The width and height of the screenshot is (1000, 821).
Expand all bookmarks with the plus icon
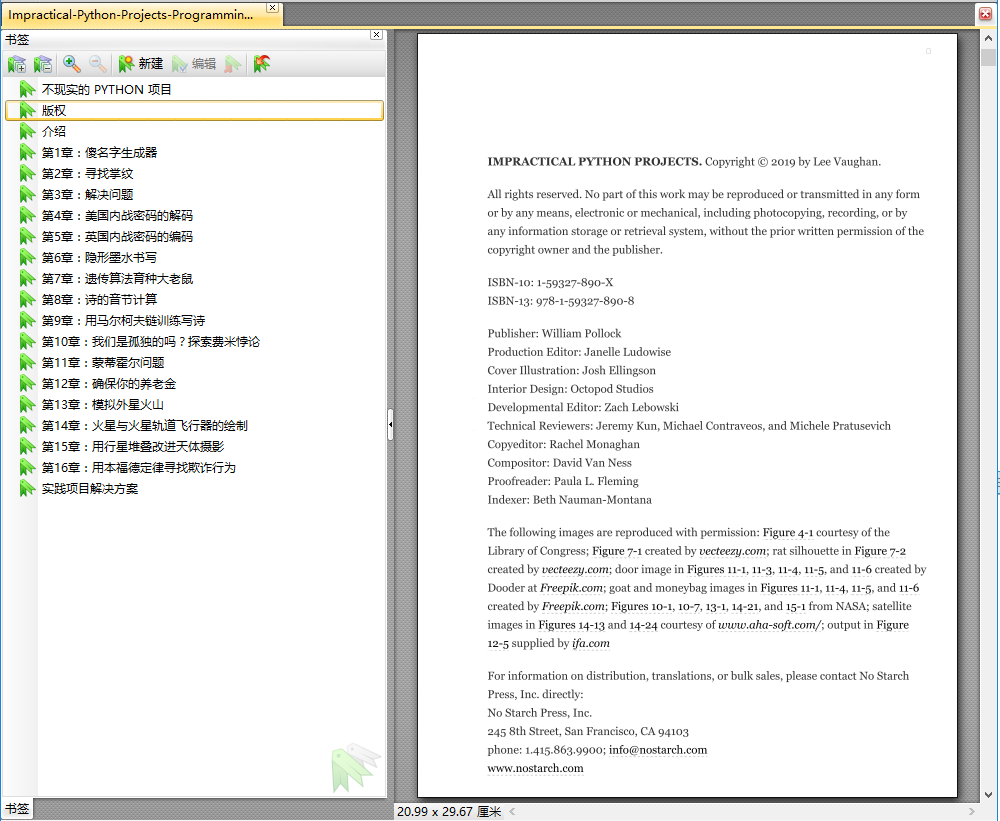tap(17, 64)
